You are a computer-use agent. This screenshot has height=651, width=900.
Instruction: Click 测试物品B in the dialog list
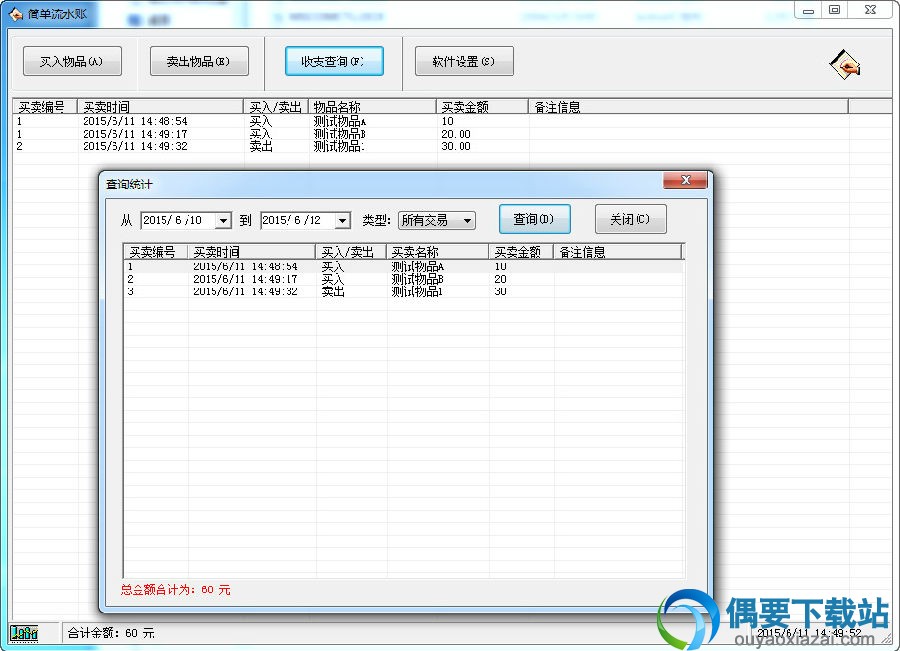click(x=417, y=279)
